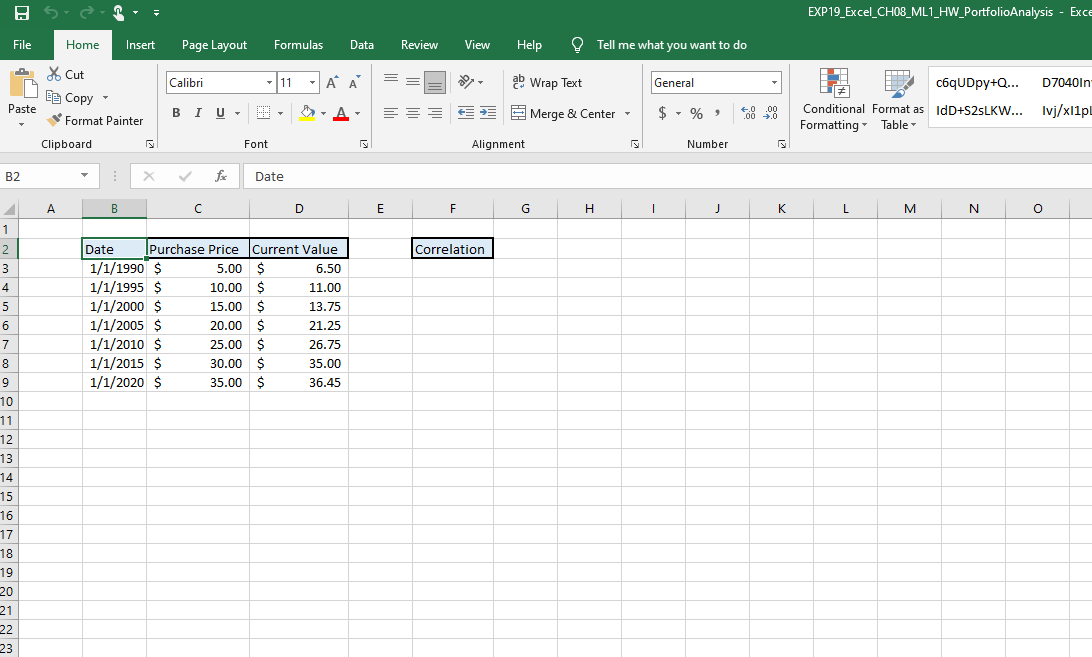Apply Accounting Number Format dollar icon
The height and width of the screenshot is (657, 1092).
[x=662, y=113]
